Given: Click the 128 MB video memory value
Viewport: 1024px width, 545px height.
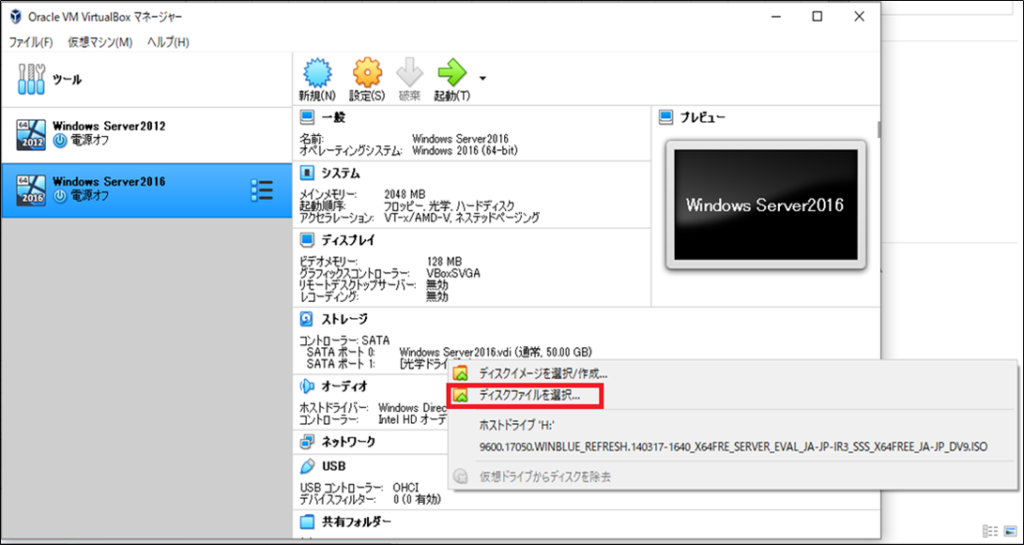Looking at the screenshot, I should 444,262.
